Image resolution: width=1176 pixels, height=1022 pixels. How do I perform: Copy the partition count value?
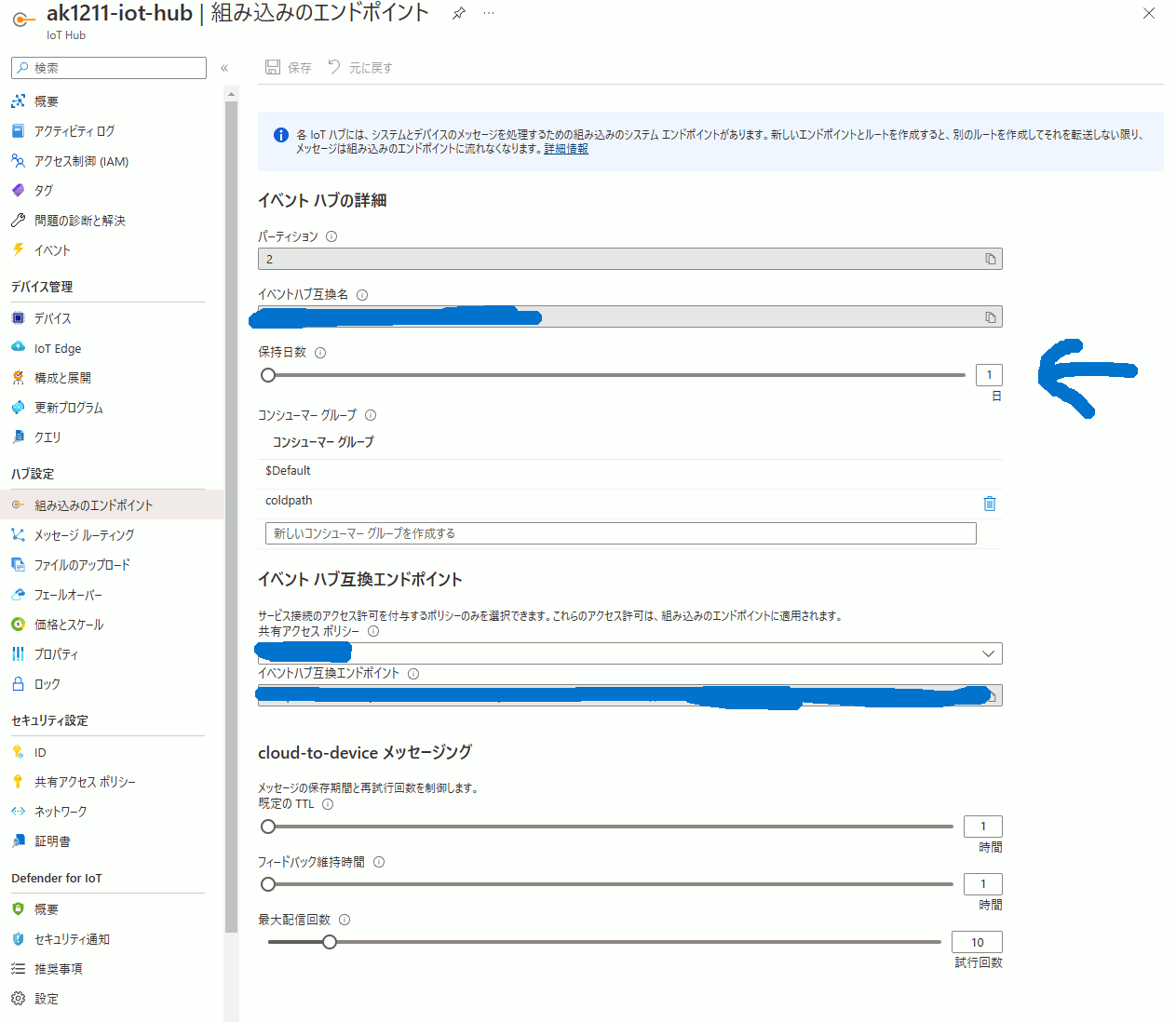(990, 260)
